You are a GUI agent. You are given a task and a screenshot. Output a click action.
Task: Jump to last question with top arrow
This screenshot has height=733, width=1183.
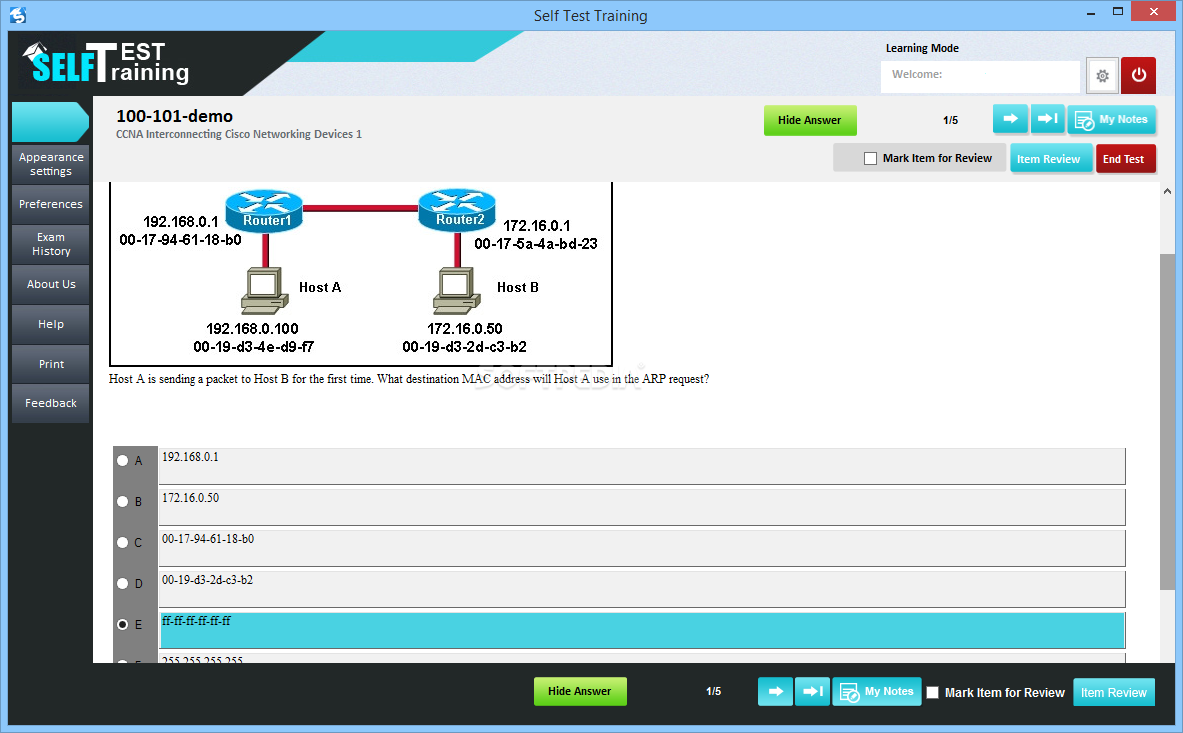1047,119
